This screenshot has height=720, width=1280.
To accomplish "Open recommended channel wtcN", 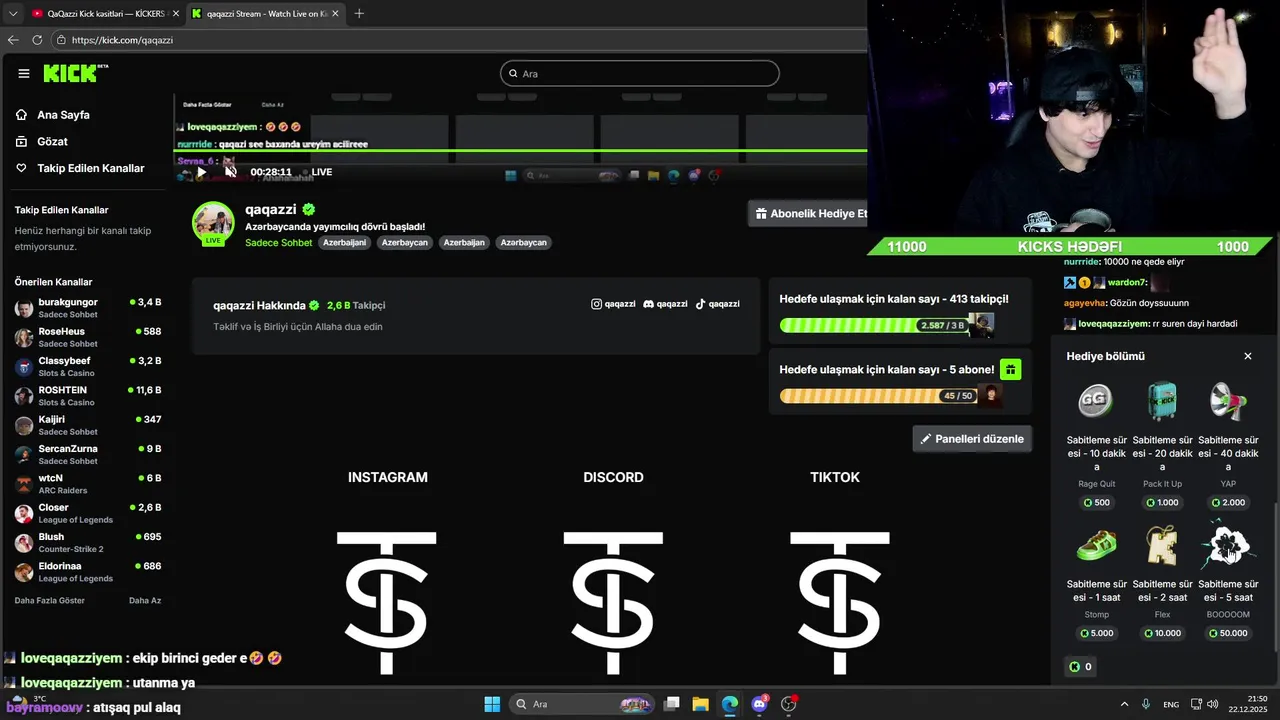I will [88, 483].
